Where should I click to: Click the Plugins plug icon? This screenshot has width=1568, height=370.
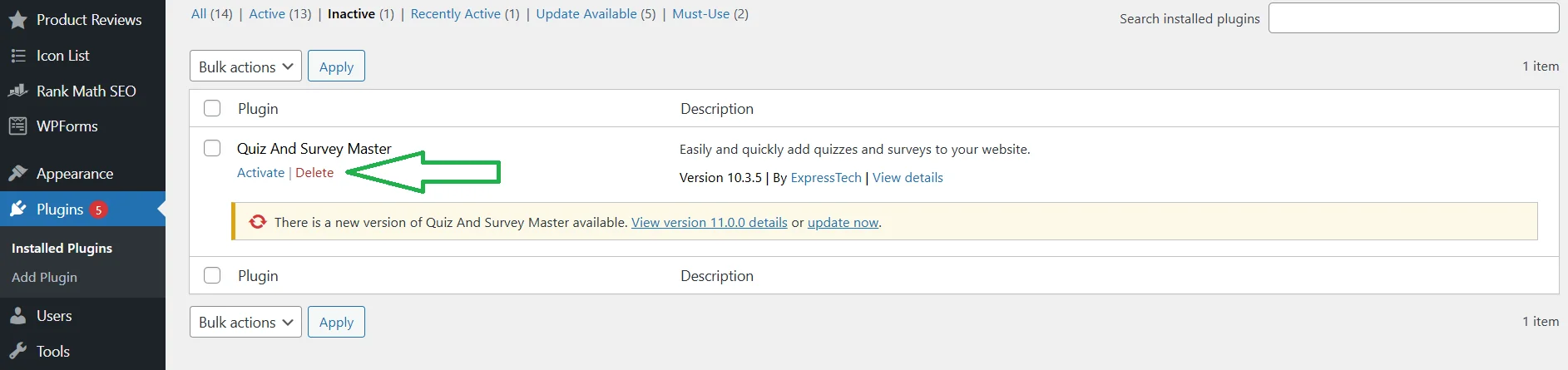[x=17, y=210]
